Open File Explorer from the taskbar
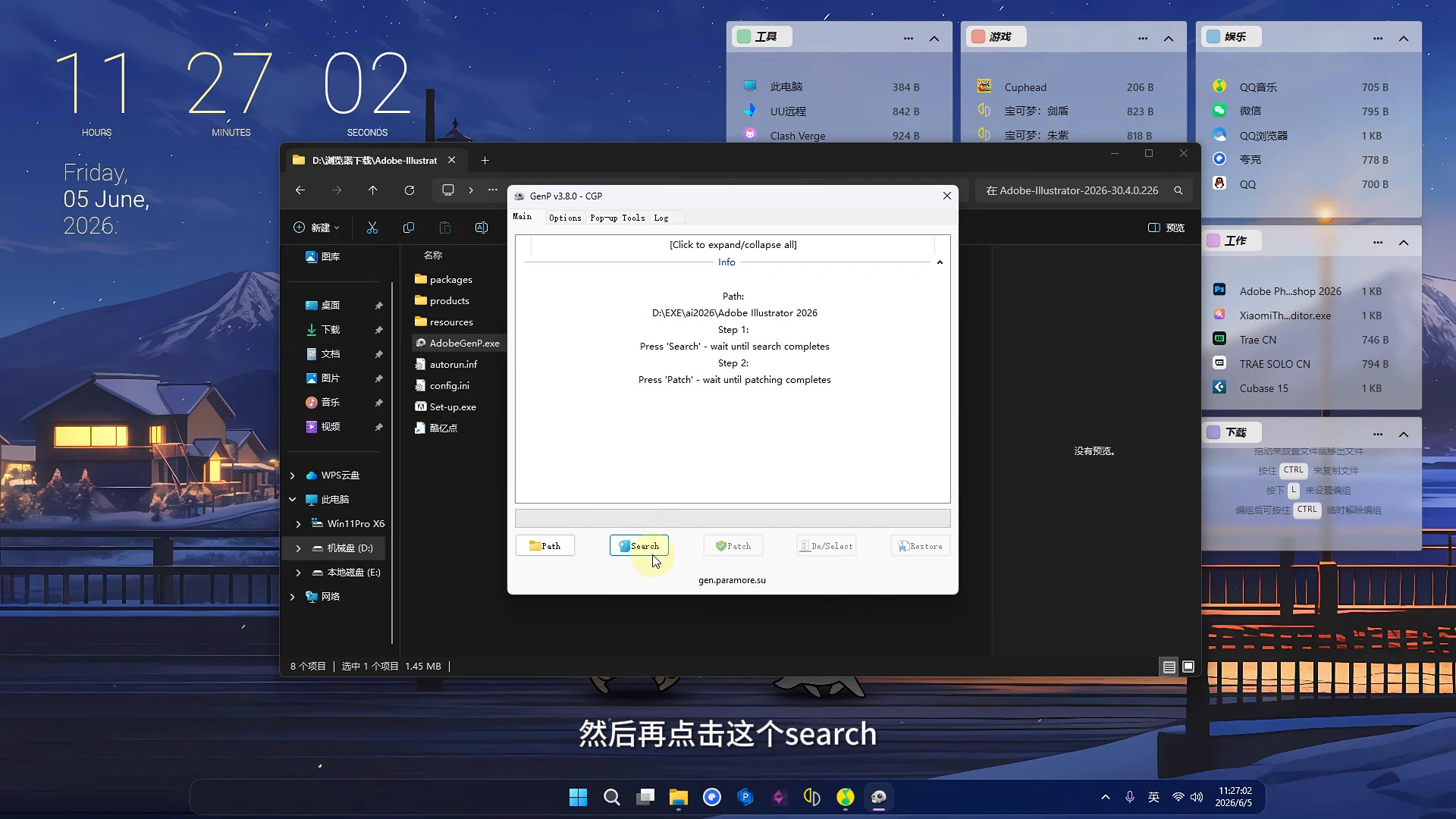 point(678,797)
